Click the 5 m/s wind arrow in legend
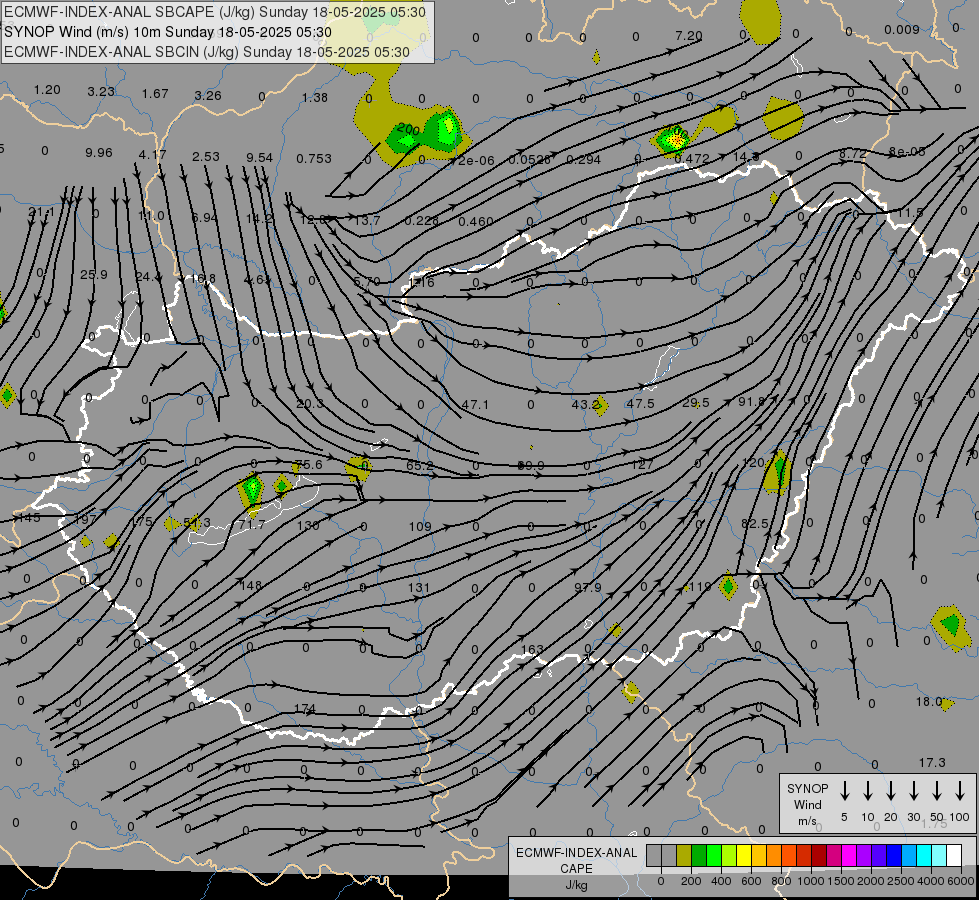Viewport: 979px width, 900px height. pos(845,791)
